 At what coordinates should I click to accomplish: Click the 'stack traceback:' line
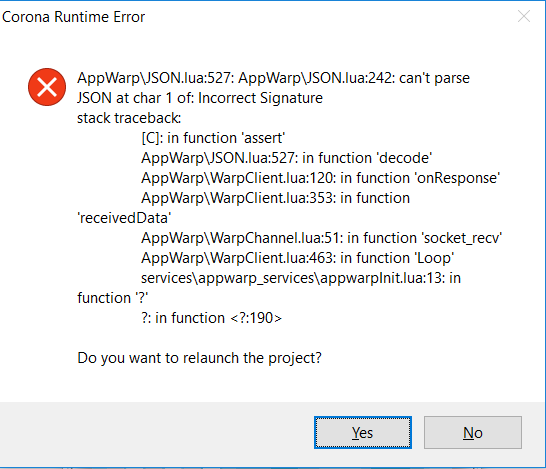click(x=129, y=118)
